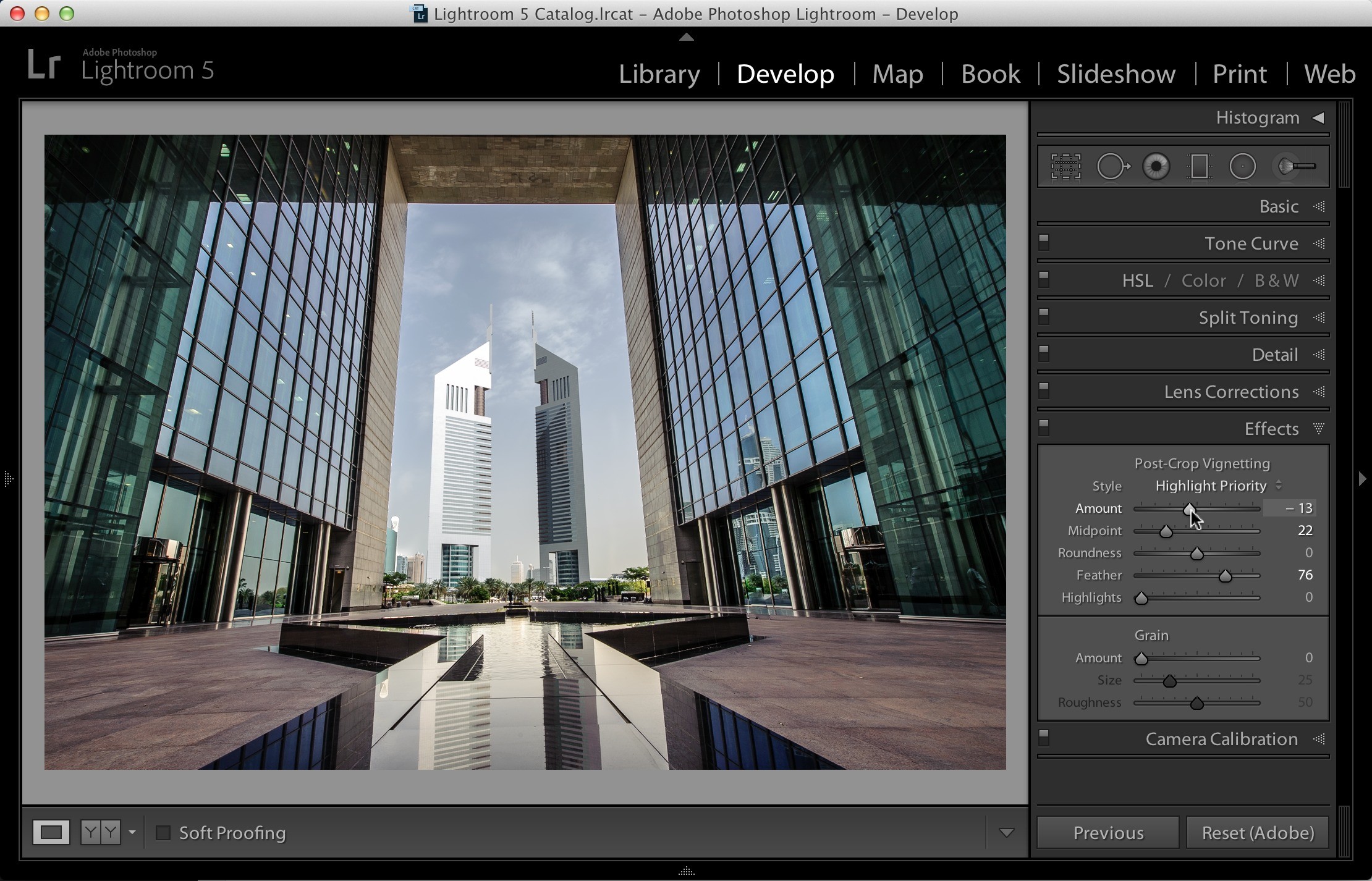Expand the Lens Corrections panel
Screen dimensions: 1372x881
point(1319,392)
